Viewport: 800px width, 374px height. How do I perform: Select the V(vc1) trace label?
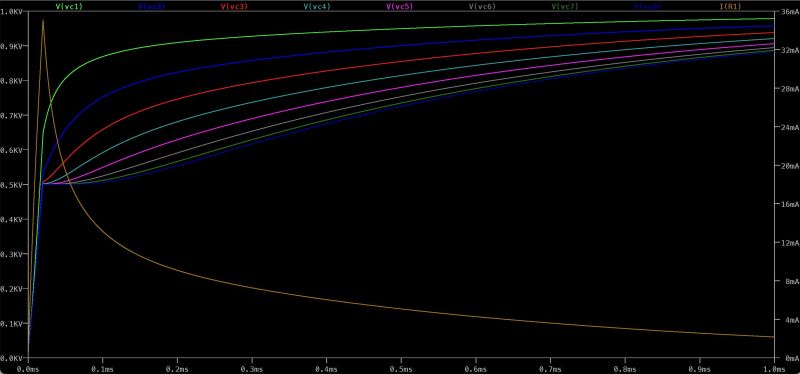(68, 6)
